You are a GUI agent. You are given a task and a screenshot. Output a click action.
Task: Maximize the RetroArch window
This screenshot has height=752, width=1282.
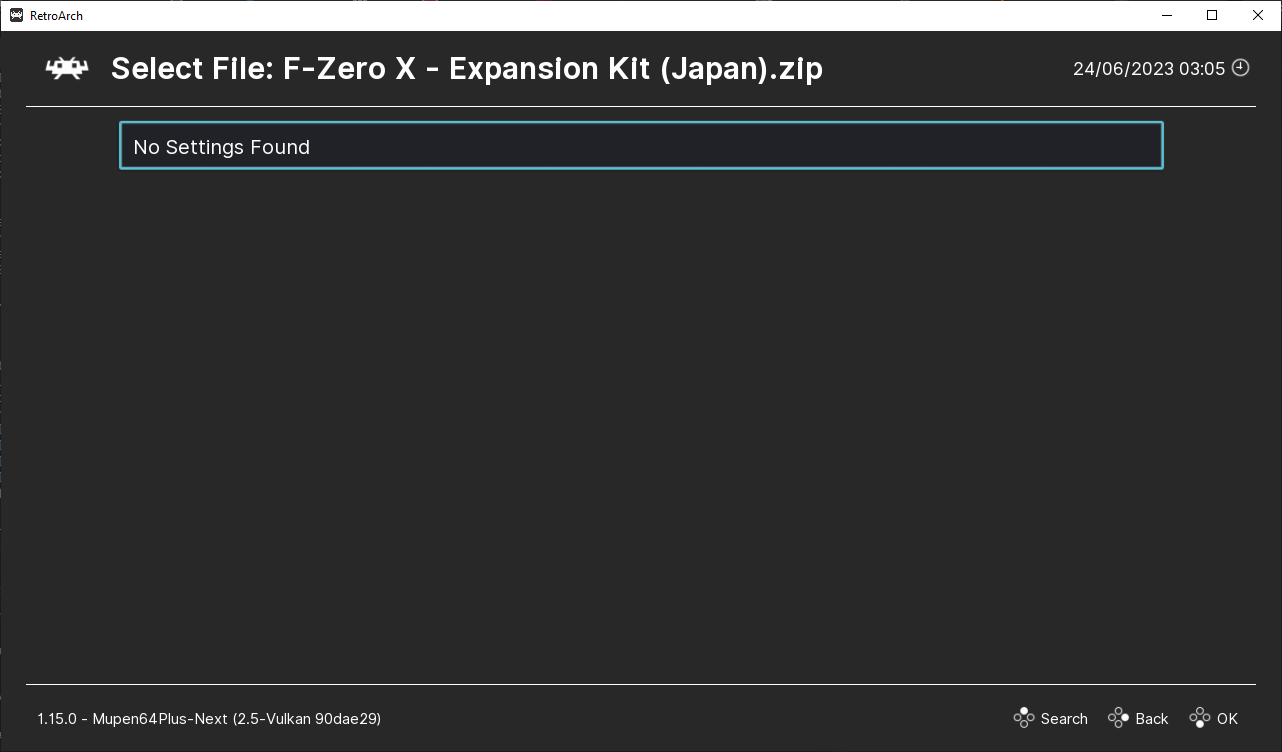click(1211, 15)
